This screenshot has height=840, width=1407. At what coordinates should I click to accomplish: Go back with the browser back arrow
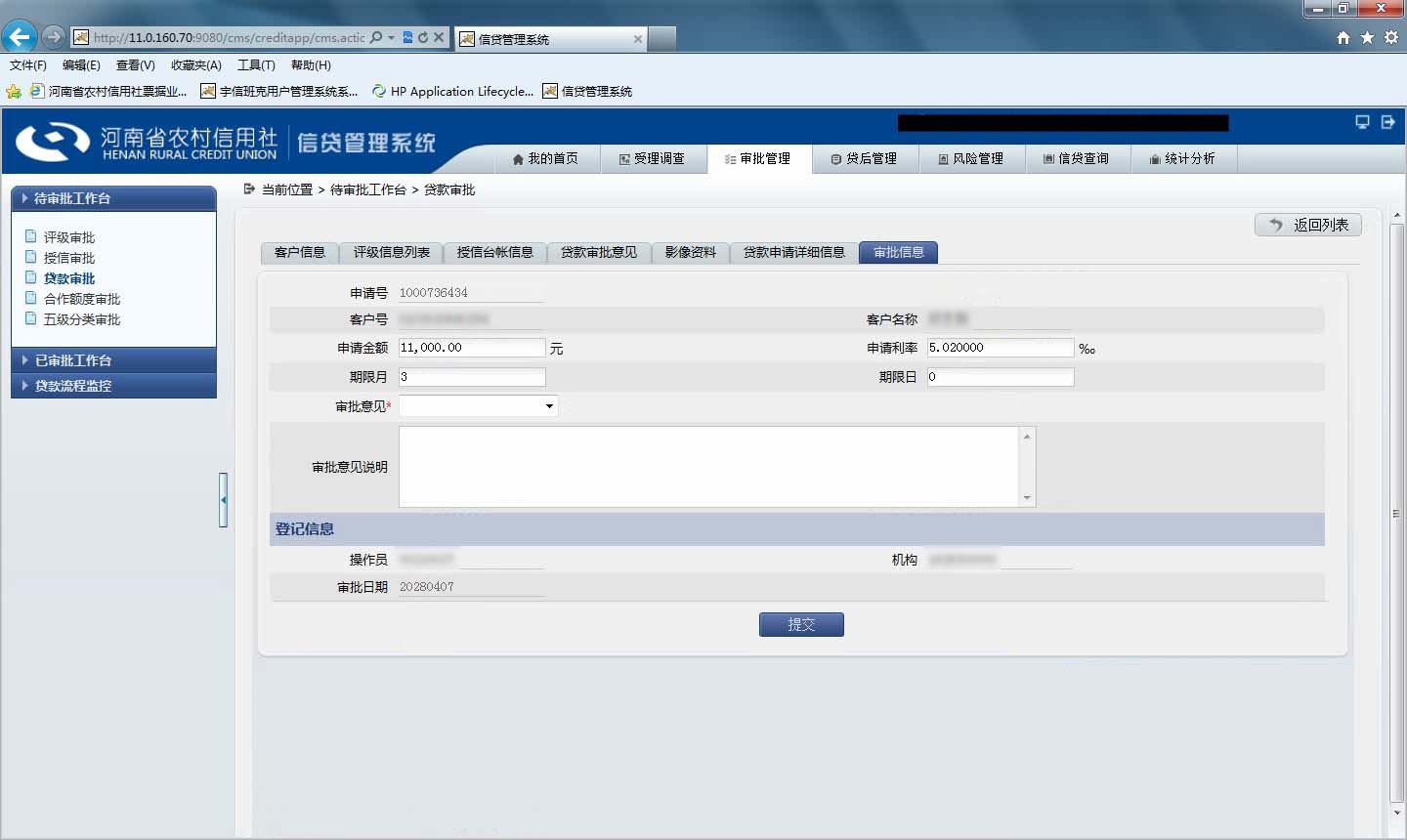pos(19,37)
